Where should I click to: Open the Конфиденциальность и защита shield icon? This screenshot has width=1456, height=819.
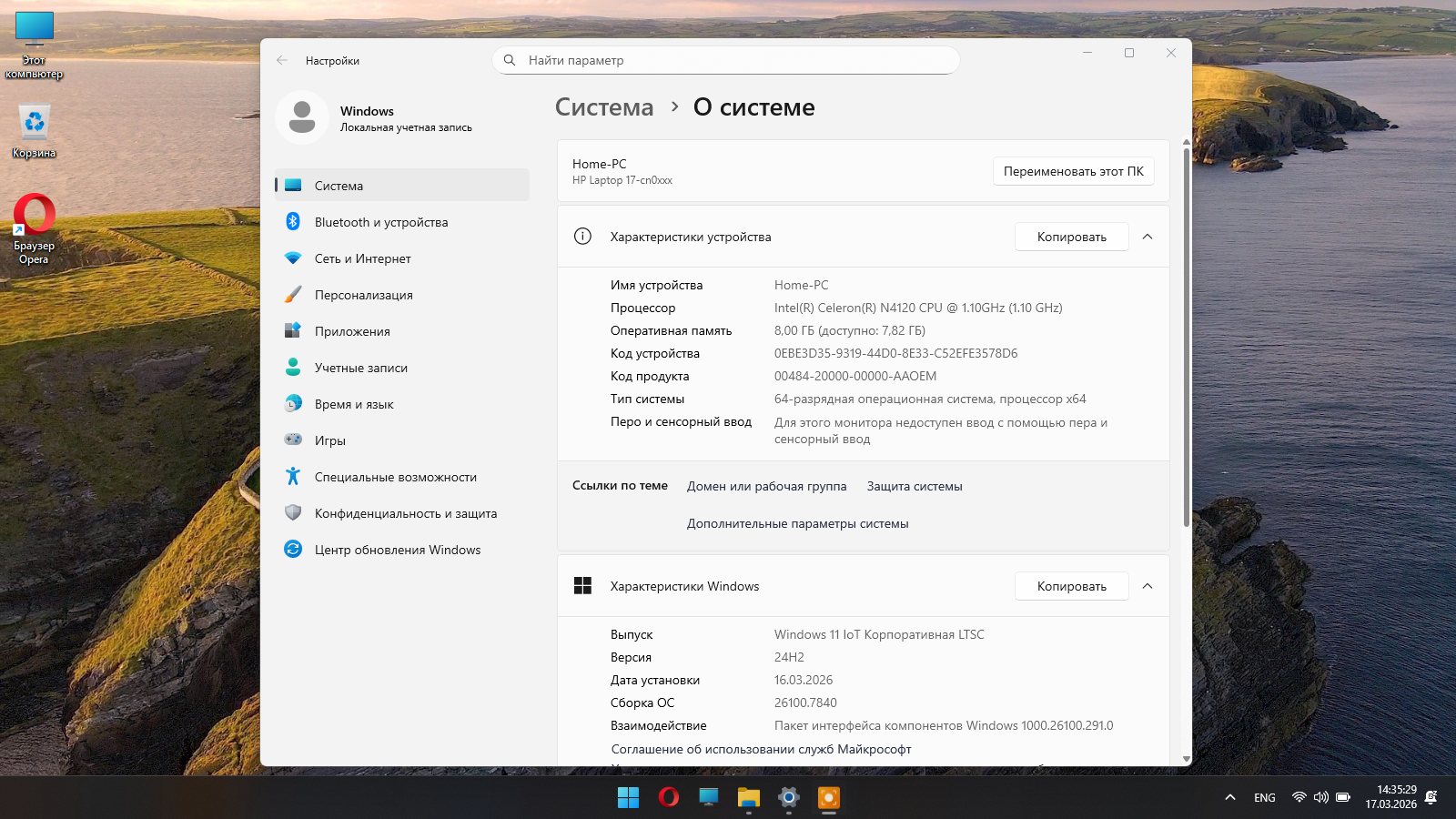(293, 513)
